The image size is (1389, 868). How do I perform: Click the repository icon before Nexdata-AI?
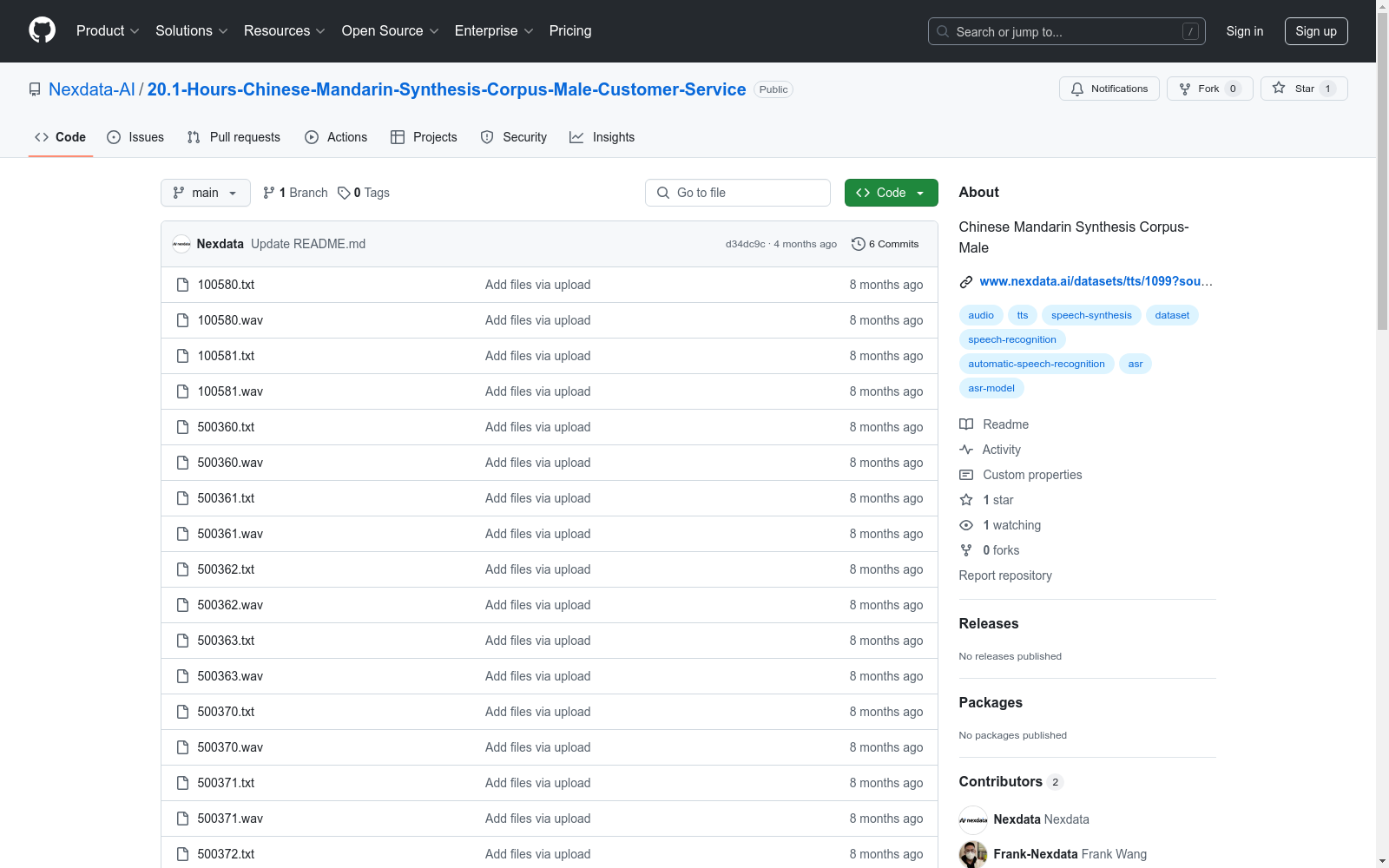point(35,89)
